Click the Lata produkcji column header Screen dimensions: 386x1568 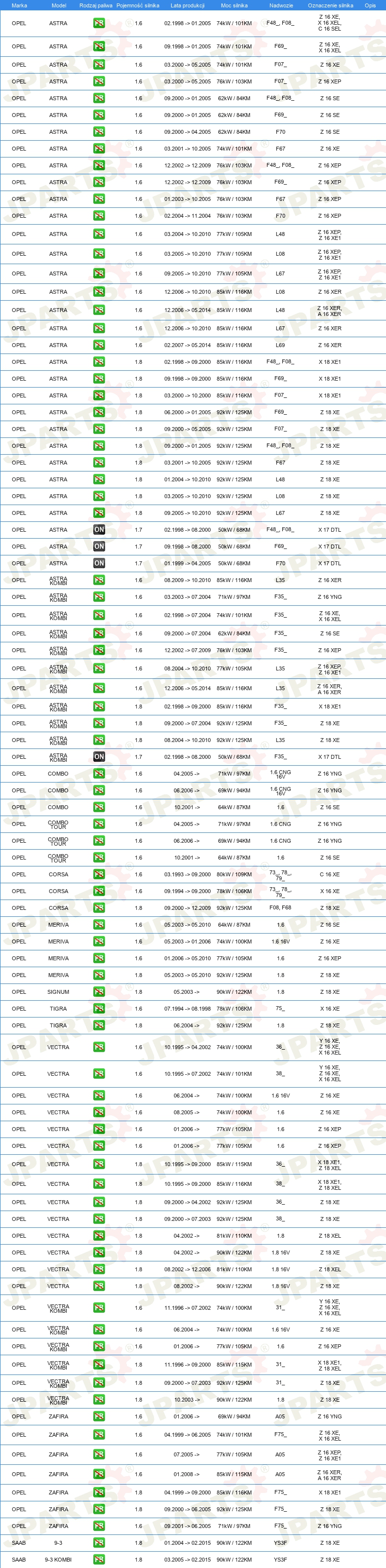click(x=188, y=5)
